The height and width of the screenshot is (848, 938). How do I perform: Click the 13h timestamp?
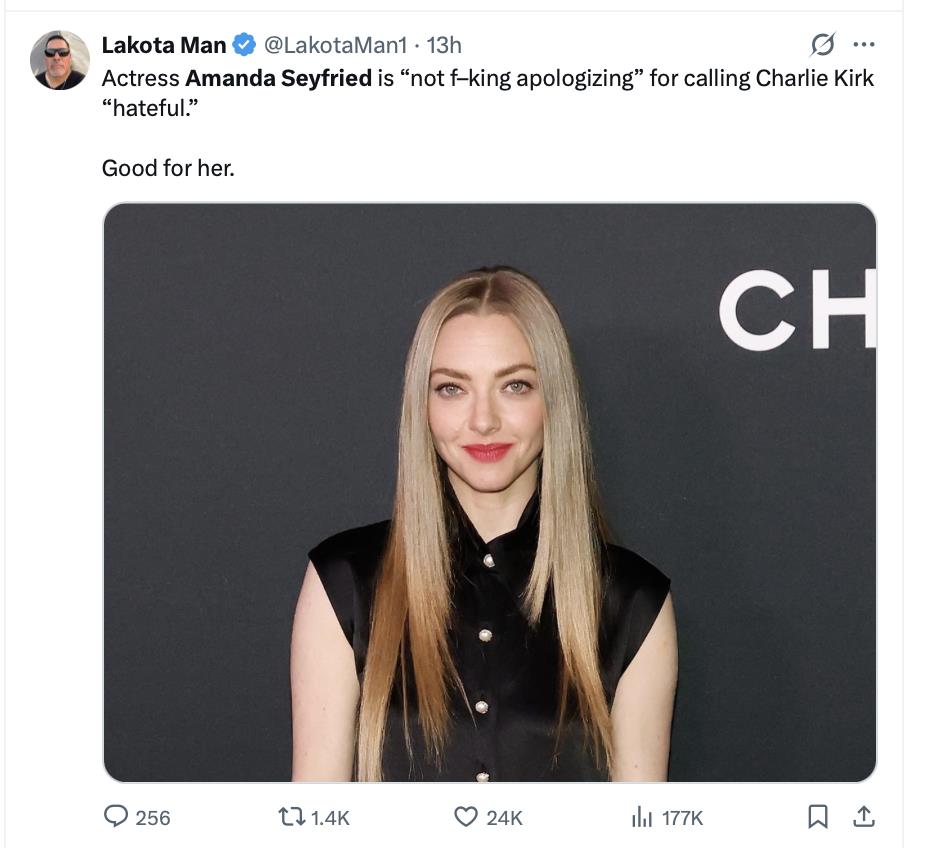click(444, 45)
